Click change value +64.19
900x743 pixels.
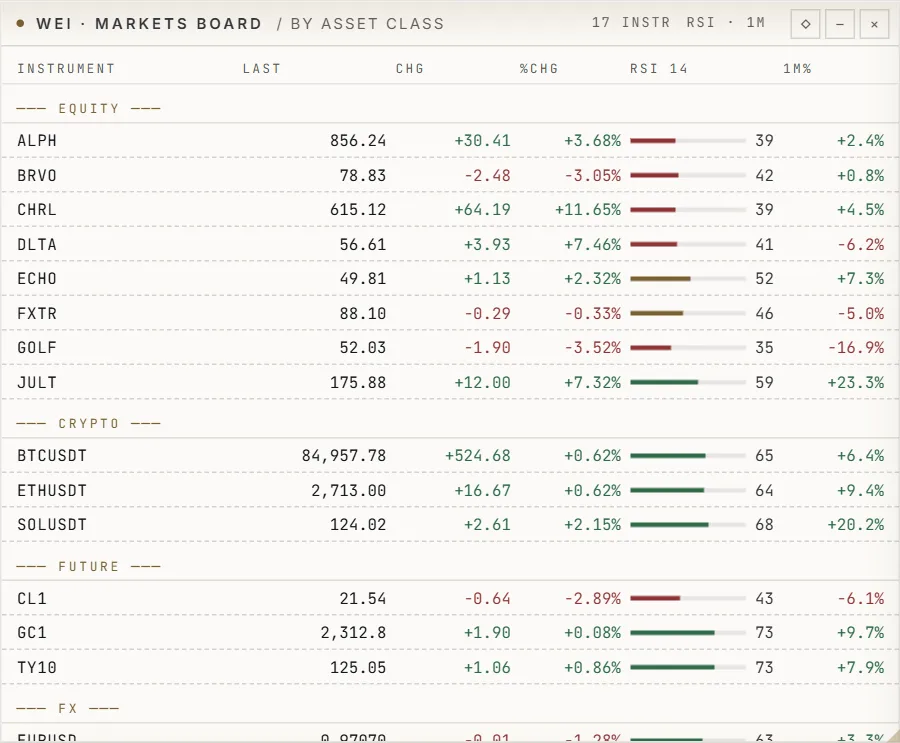click(482, 210)
